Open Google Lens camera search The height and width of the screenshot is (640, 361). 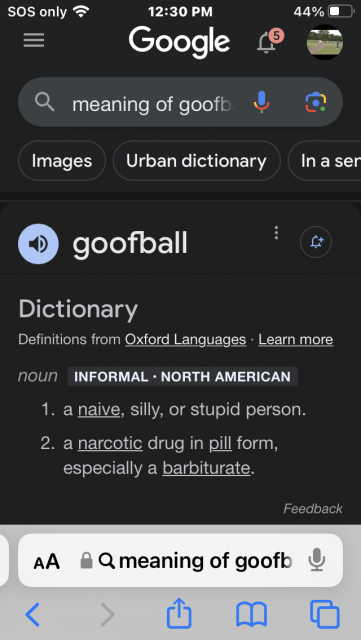click(x=316, y=102)
